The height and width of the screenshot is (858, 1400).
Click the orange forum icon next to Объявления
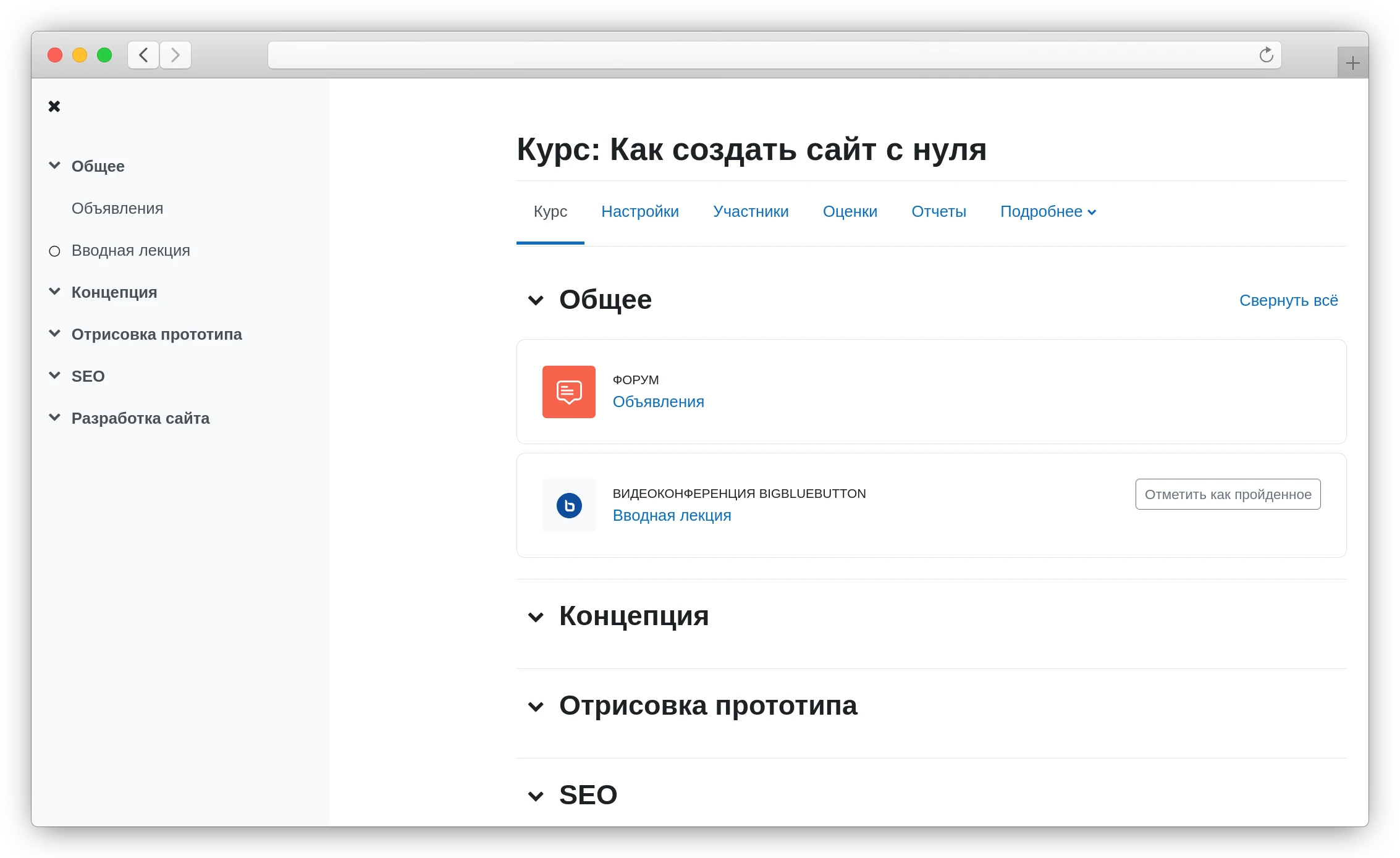[x=568, y=392]
